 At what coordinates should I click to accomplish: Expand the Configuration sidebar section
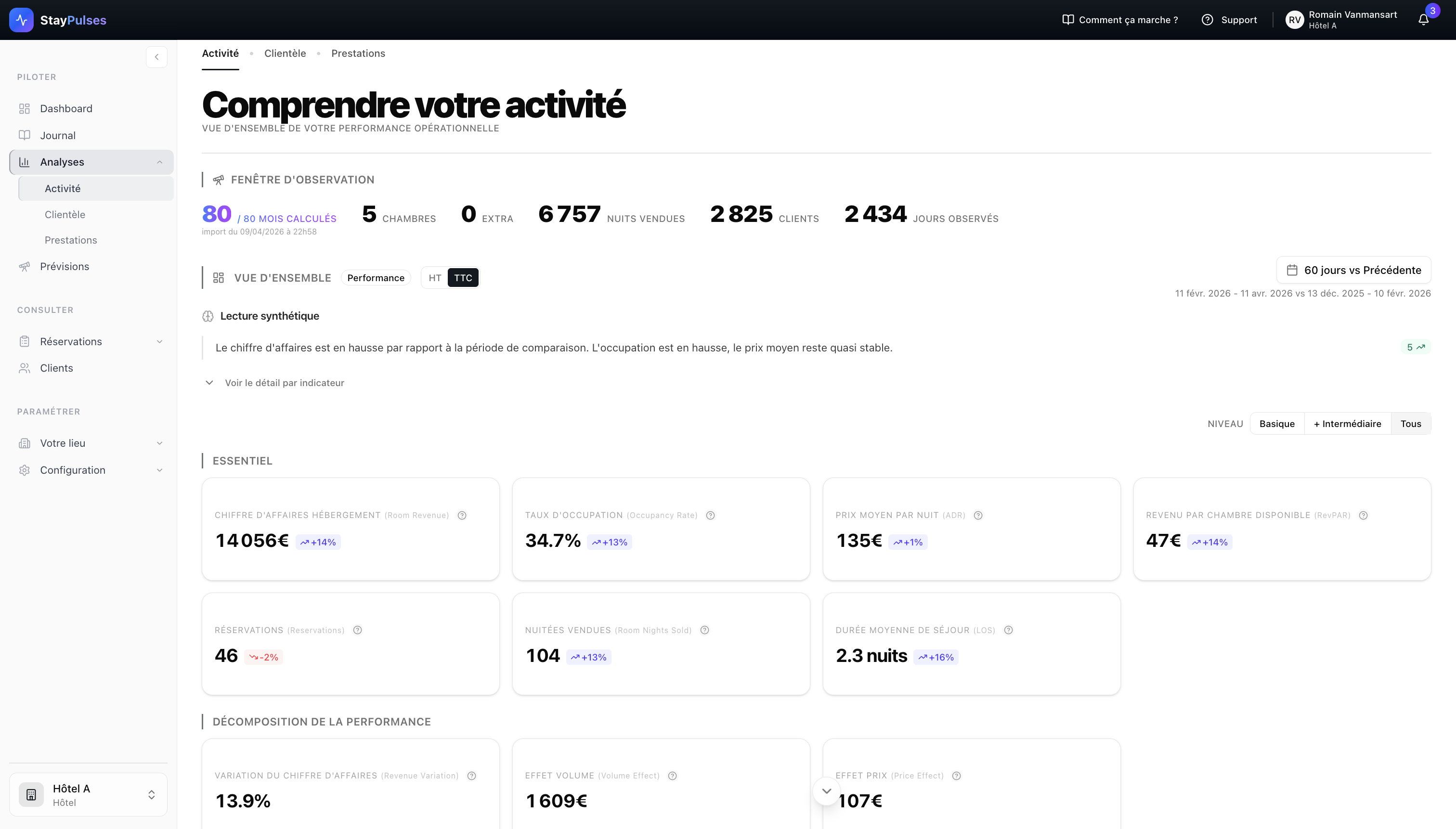coord(159,470)
